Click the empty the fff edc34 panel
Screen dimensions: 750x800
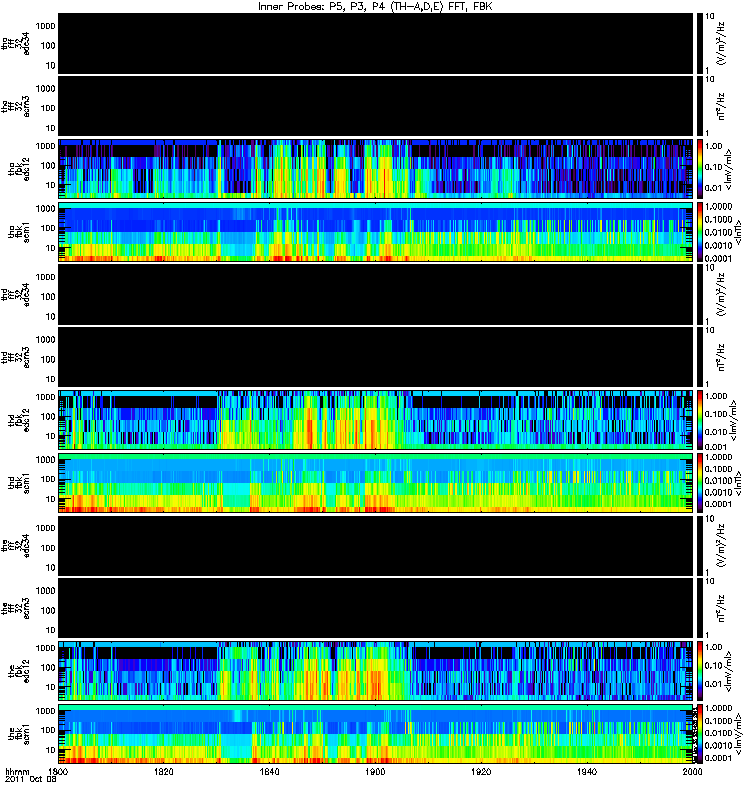[x=376, y=545]
